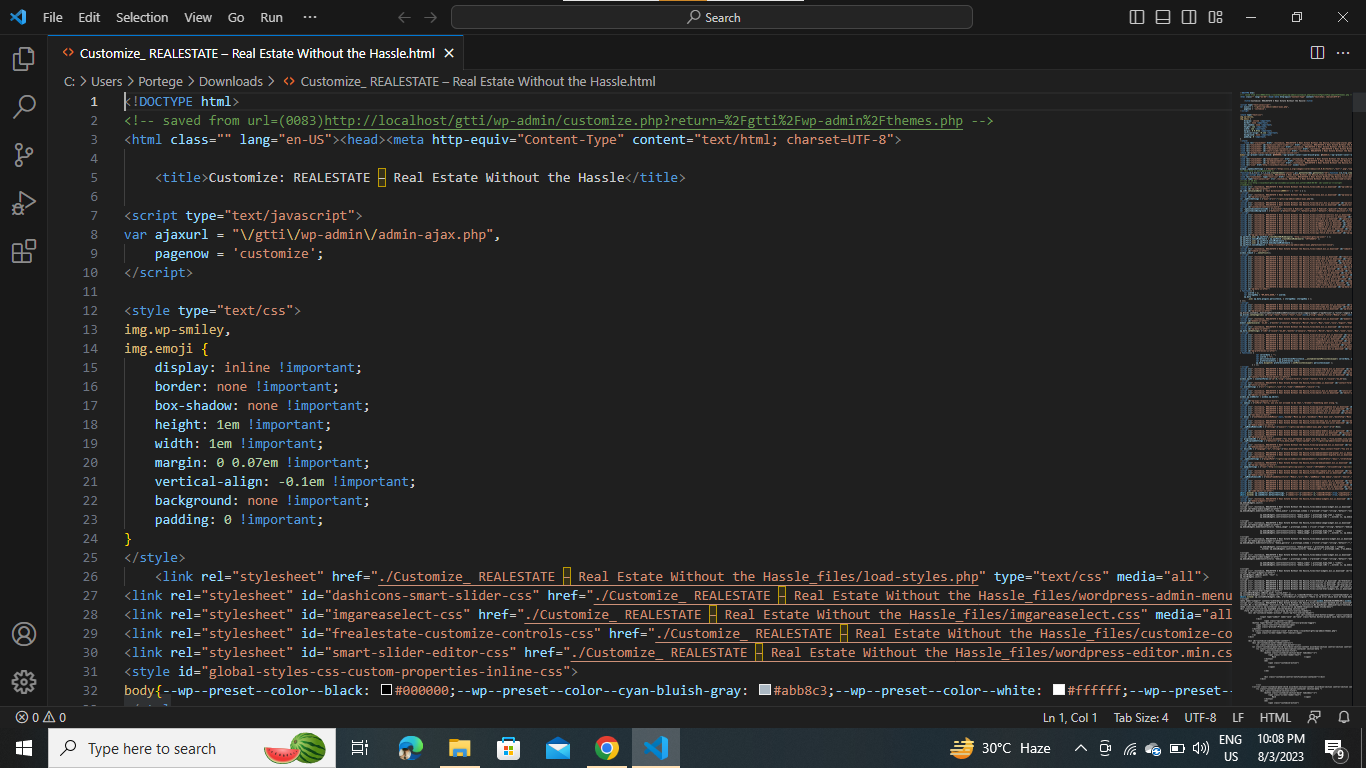Open the load-styles.php href link
Screen dimensions: 1366x768
point(679,577)
